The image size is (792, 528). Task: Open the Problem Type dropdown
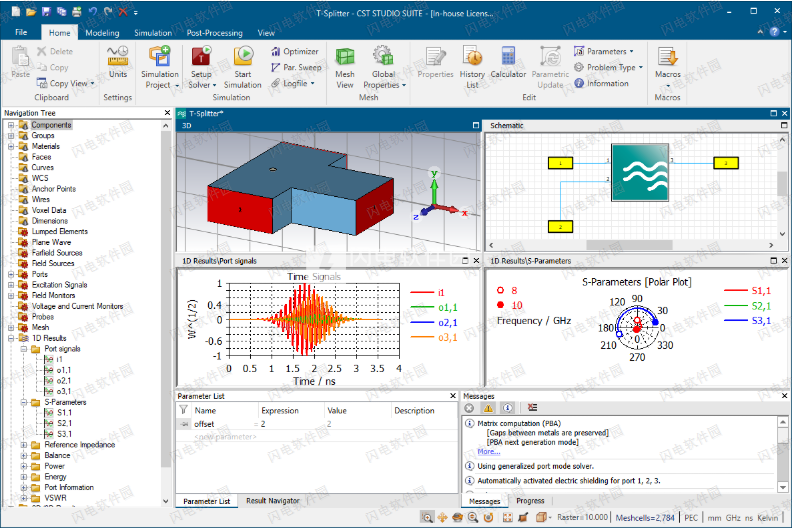coord(640,67)
